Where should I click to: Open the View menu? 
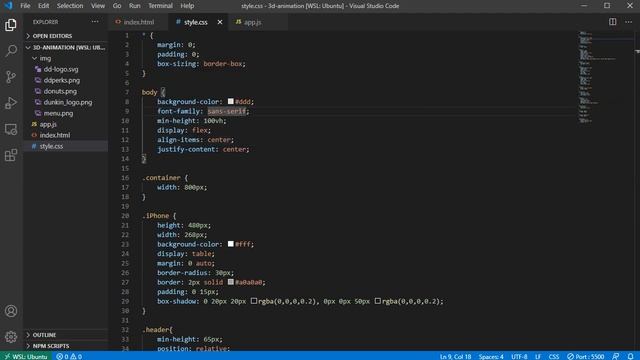coord(98,6)
